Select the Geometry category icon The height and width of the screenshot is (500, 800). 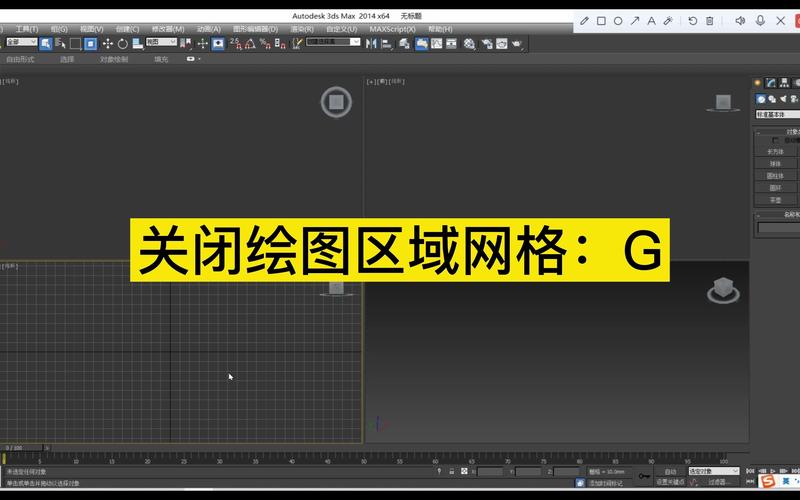(x=761, y=99)
